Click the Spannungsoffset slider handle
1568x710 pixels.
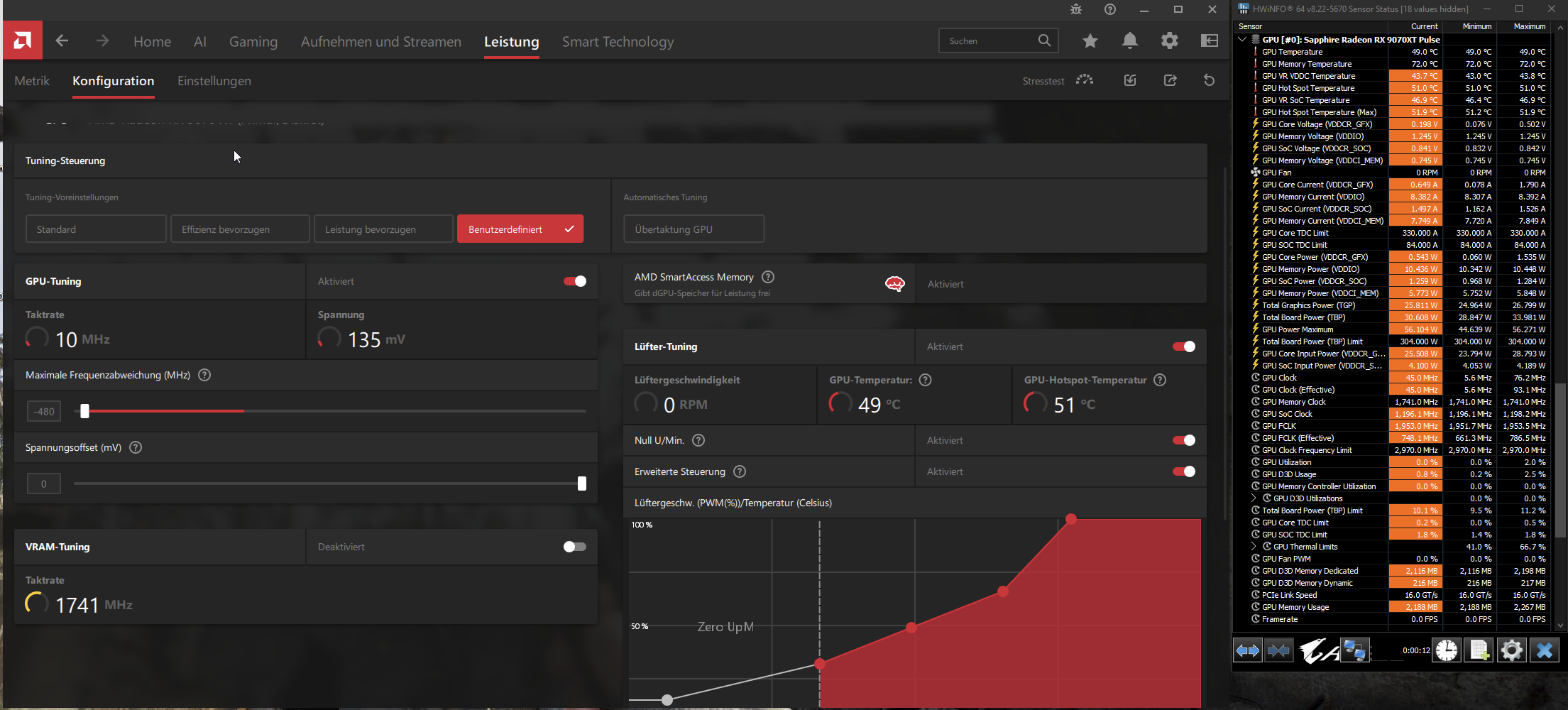point(582,484)
